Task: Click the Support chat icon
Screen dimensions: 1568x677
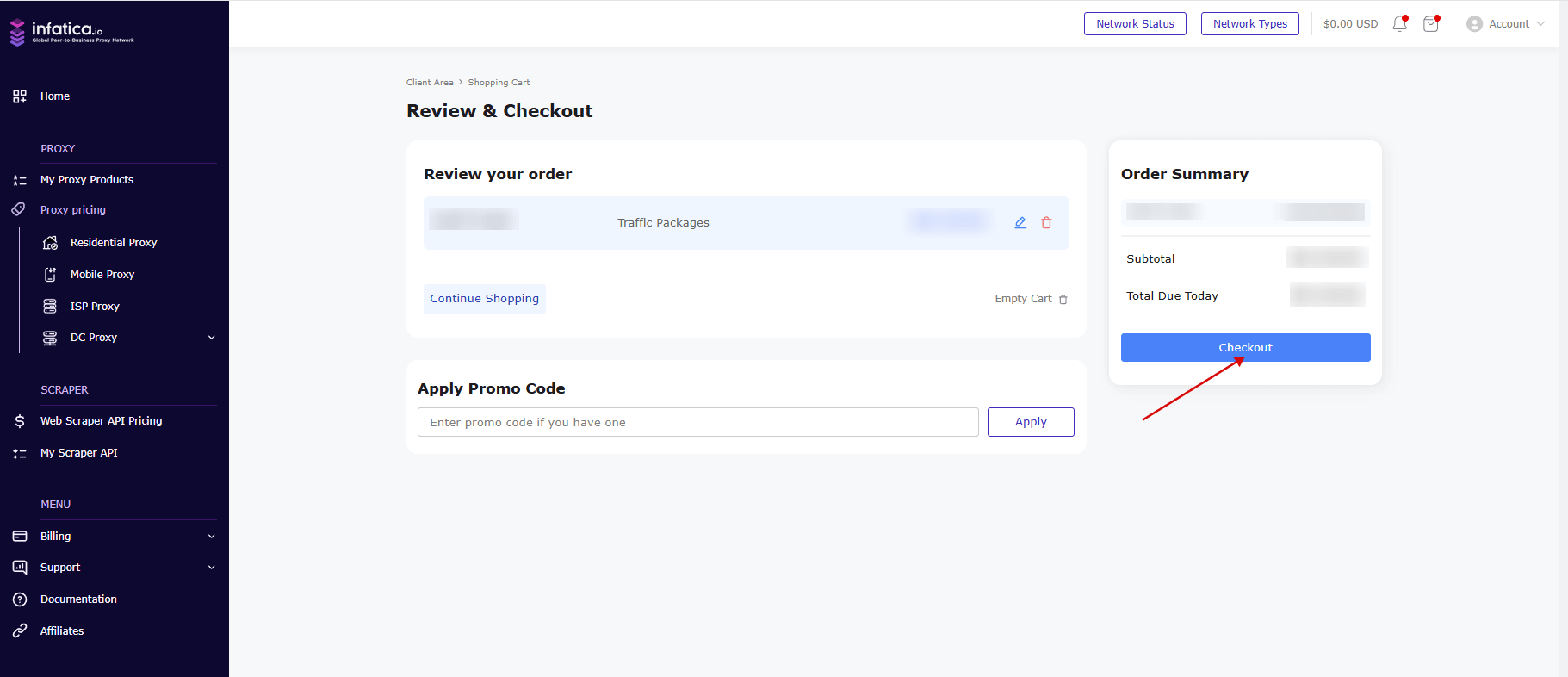Action: pyautogui.click(x=20, y=568)
